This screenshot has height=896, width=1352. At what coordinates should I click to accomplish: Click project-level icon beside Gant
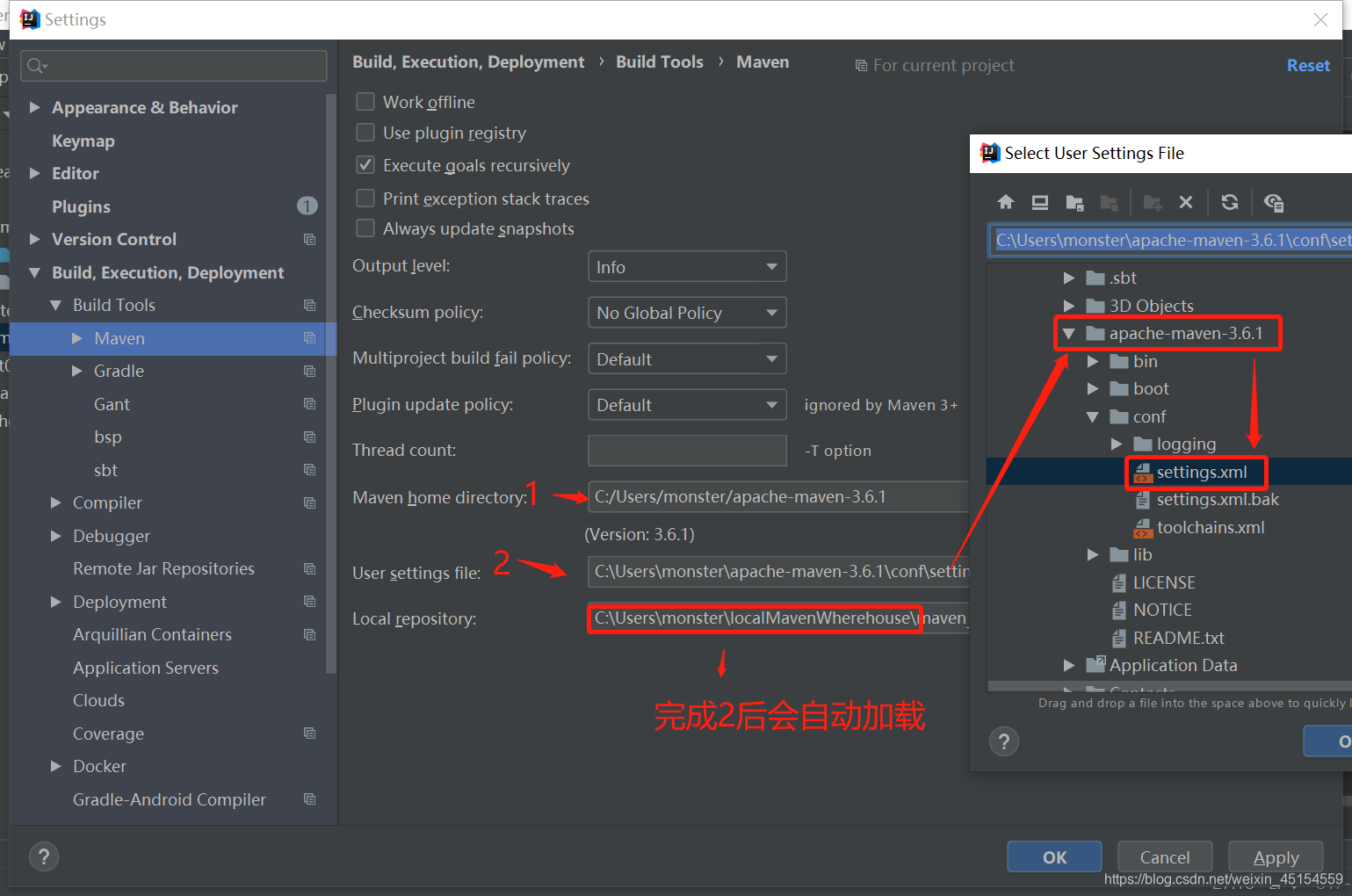click(309, 404)
